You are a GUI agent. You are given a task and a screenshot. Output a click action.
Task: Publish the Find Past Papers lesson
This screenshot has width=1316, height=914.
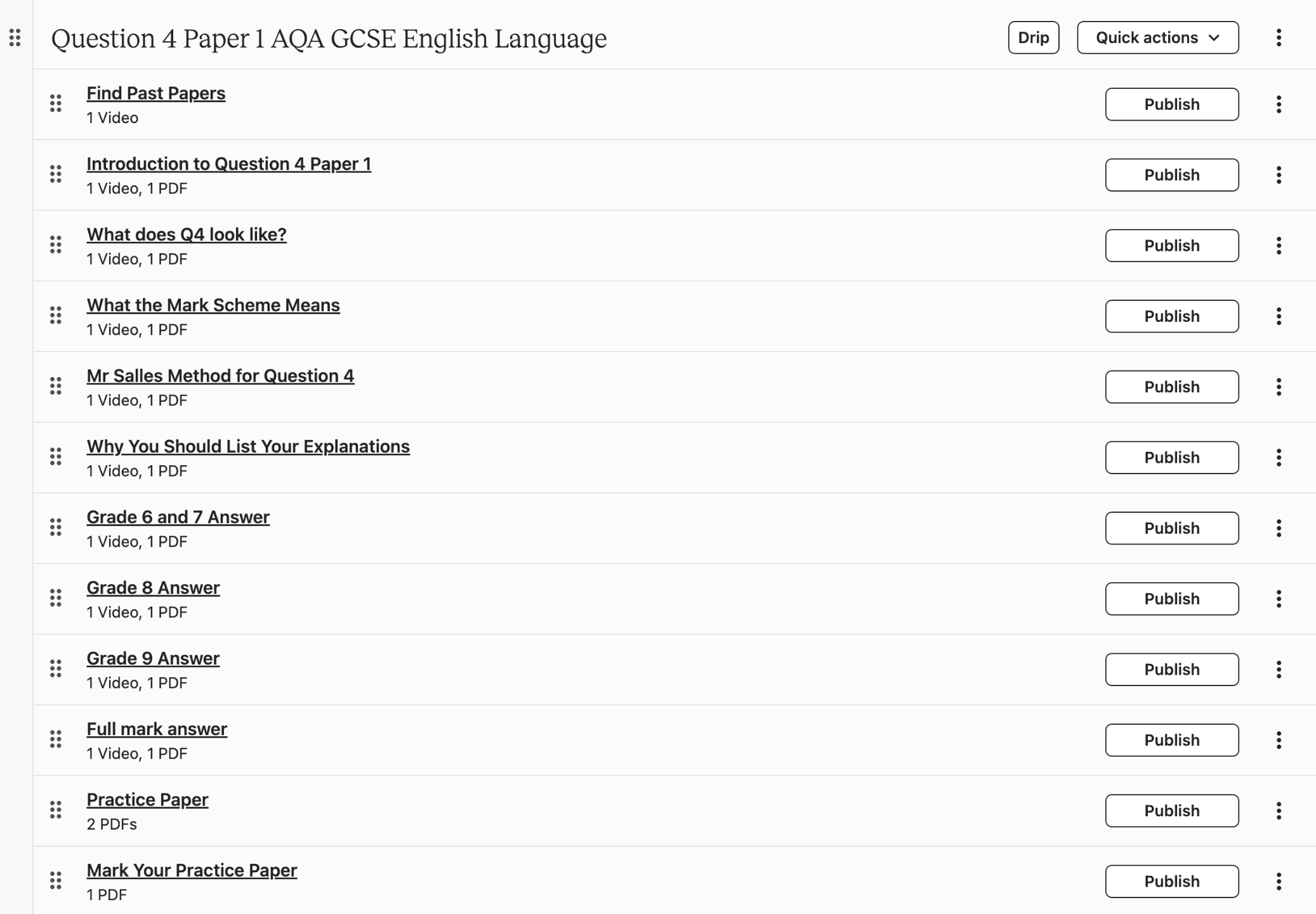coord(1171,104)
